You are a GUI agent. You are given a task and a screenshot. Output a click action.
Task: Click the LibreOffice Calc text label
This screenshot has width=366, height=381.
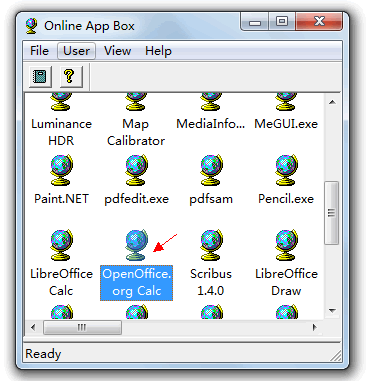pyautogui.click(x=61, y=282)
